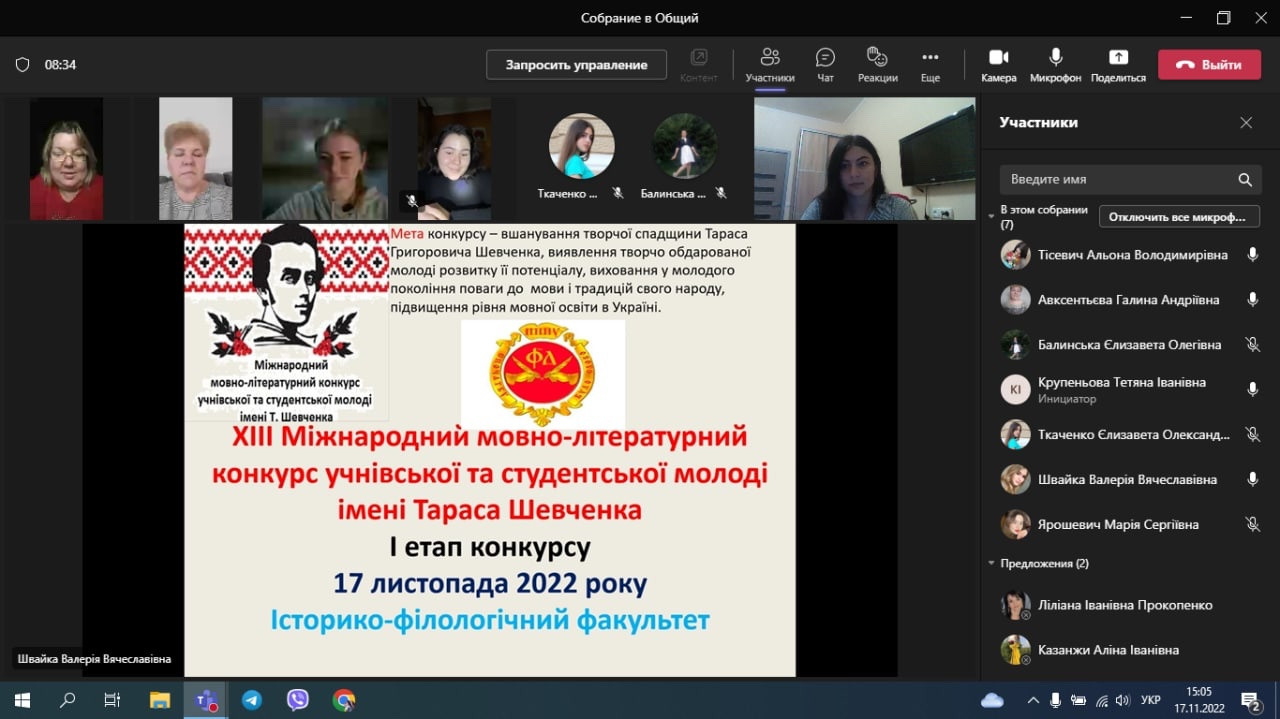Open the More (Еще) options icon
Screen dimensions: 1280x719
930,65
